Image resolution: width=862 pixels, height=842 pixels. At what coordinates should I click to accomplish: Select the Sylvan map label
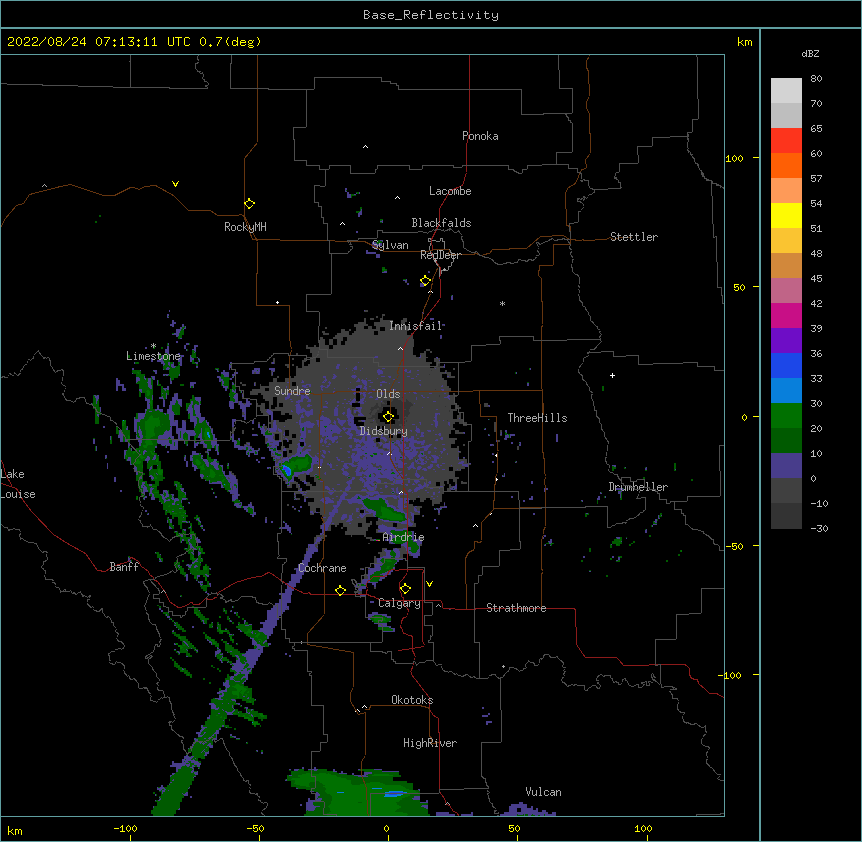[390, 245]
